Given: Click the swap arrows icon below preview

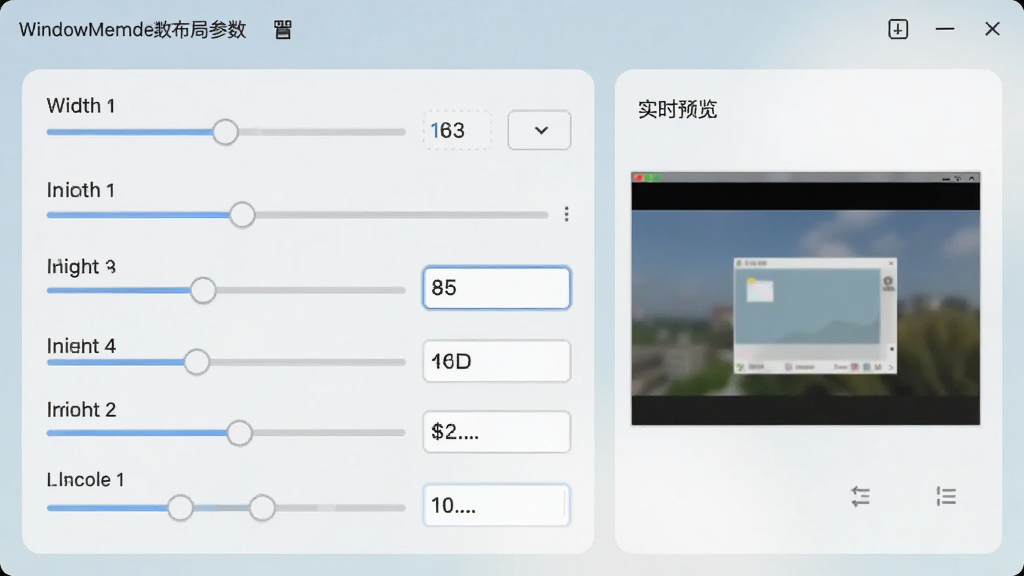Looking at the screenshot, I should click(x=861, y=496).
